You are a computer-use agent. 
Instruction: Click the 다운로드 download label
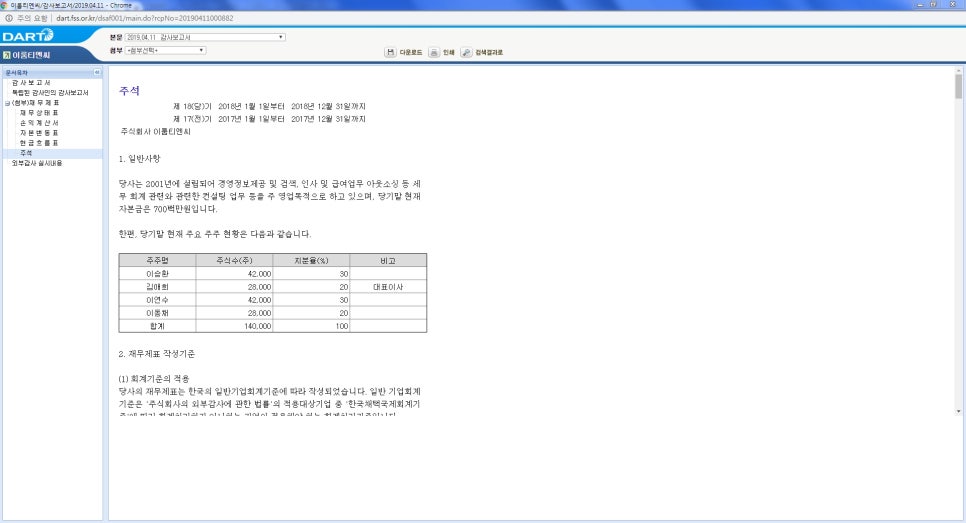pyautogui.click(x=410, y=52)
